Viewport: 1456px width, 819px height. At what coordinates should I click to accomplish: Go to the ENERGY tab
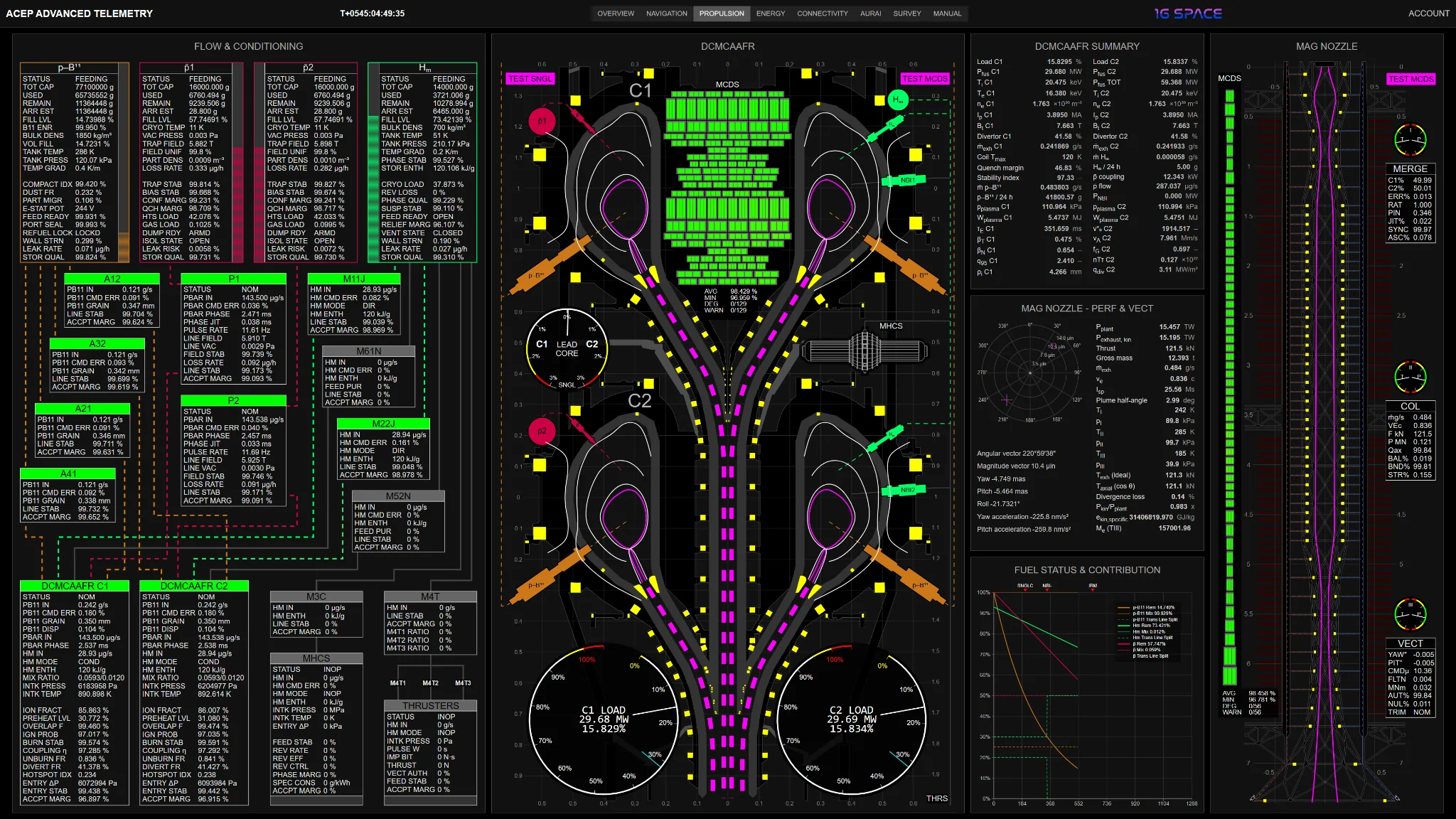click(771, 14)
